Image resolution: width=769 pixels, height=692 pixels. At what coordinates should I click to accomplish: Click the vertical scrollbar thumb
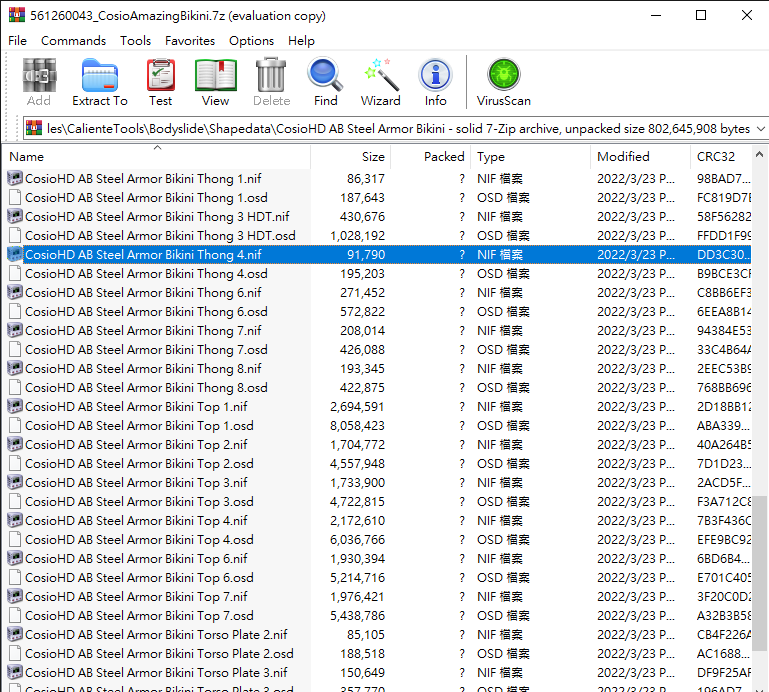pyautogui.click(x=759, y=573)
